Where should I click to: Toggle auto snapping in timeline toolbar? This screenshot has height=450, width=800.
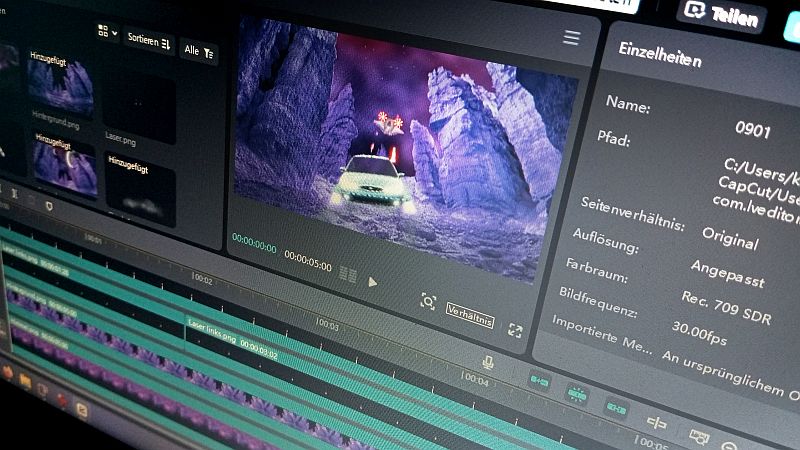(577, 394)
